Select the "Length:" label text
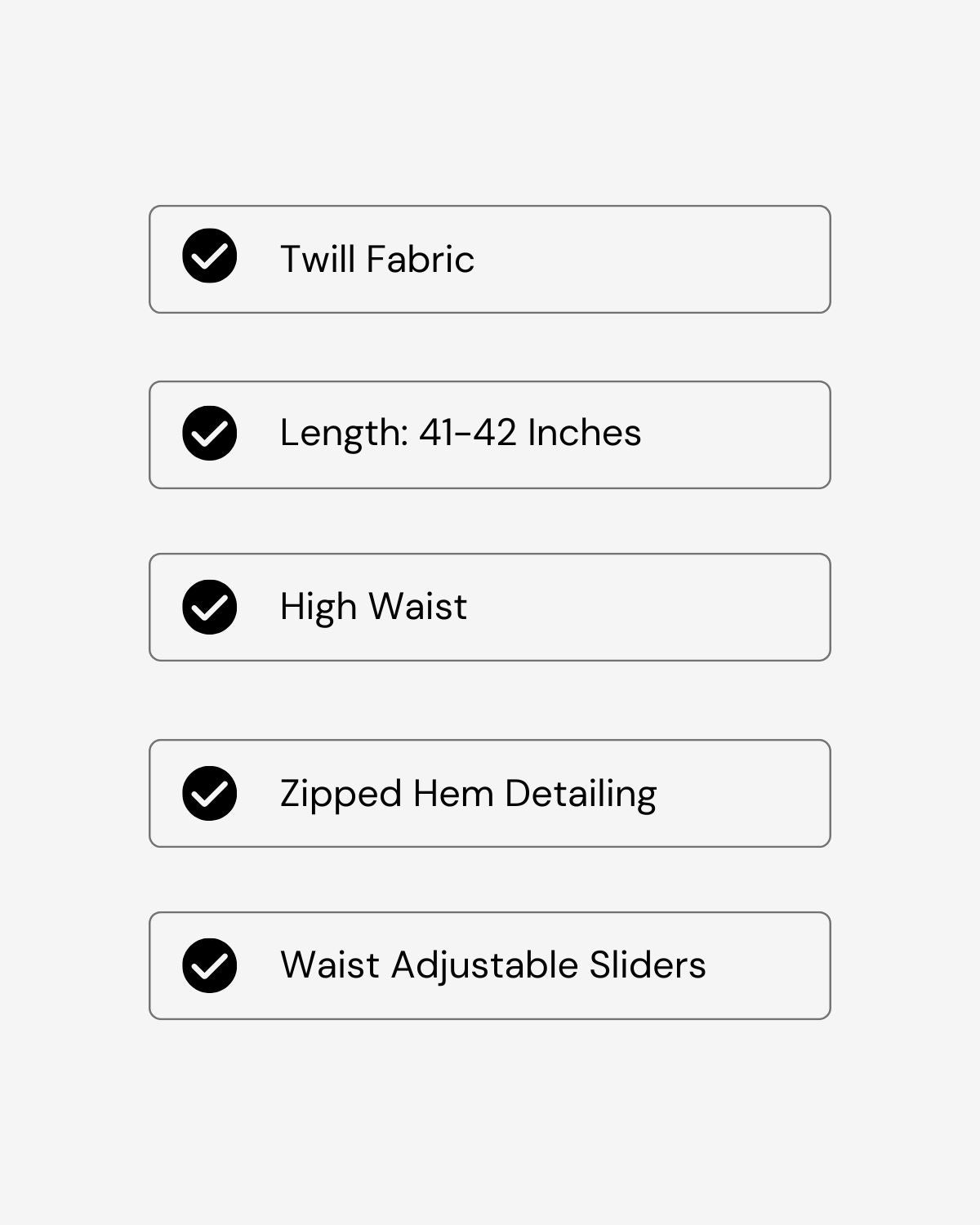Image resolution: width=980 pixels, height=1225 pixels. tap(344, 433)
